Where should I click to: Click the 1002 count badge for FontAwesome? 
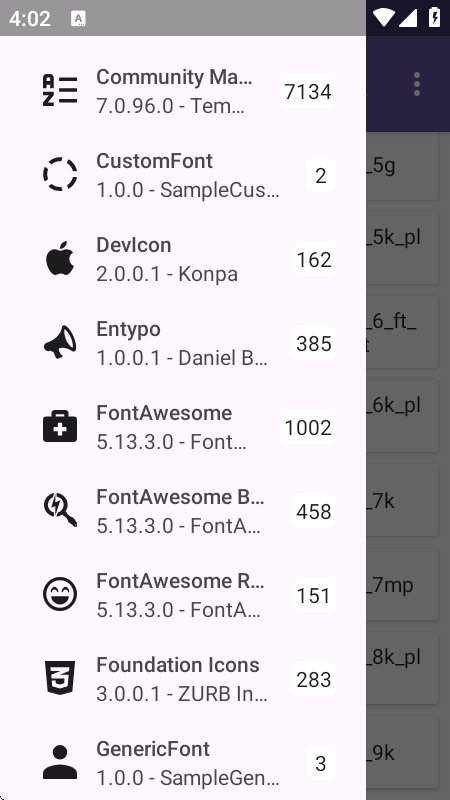tap(308, 427)
